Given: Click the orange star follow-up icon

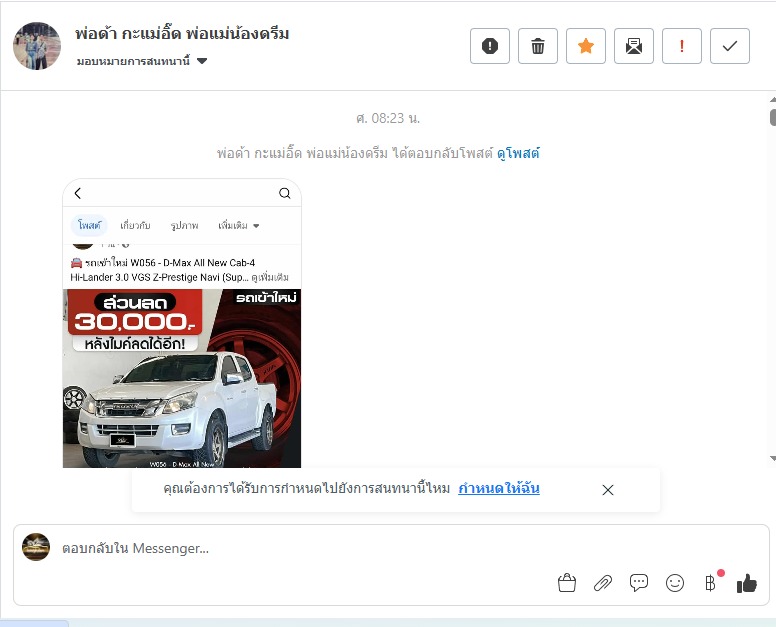Looking at the screenshot, I should tap(585, 46).
